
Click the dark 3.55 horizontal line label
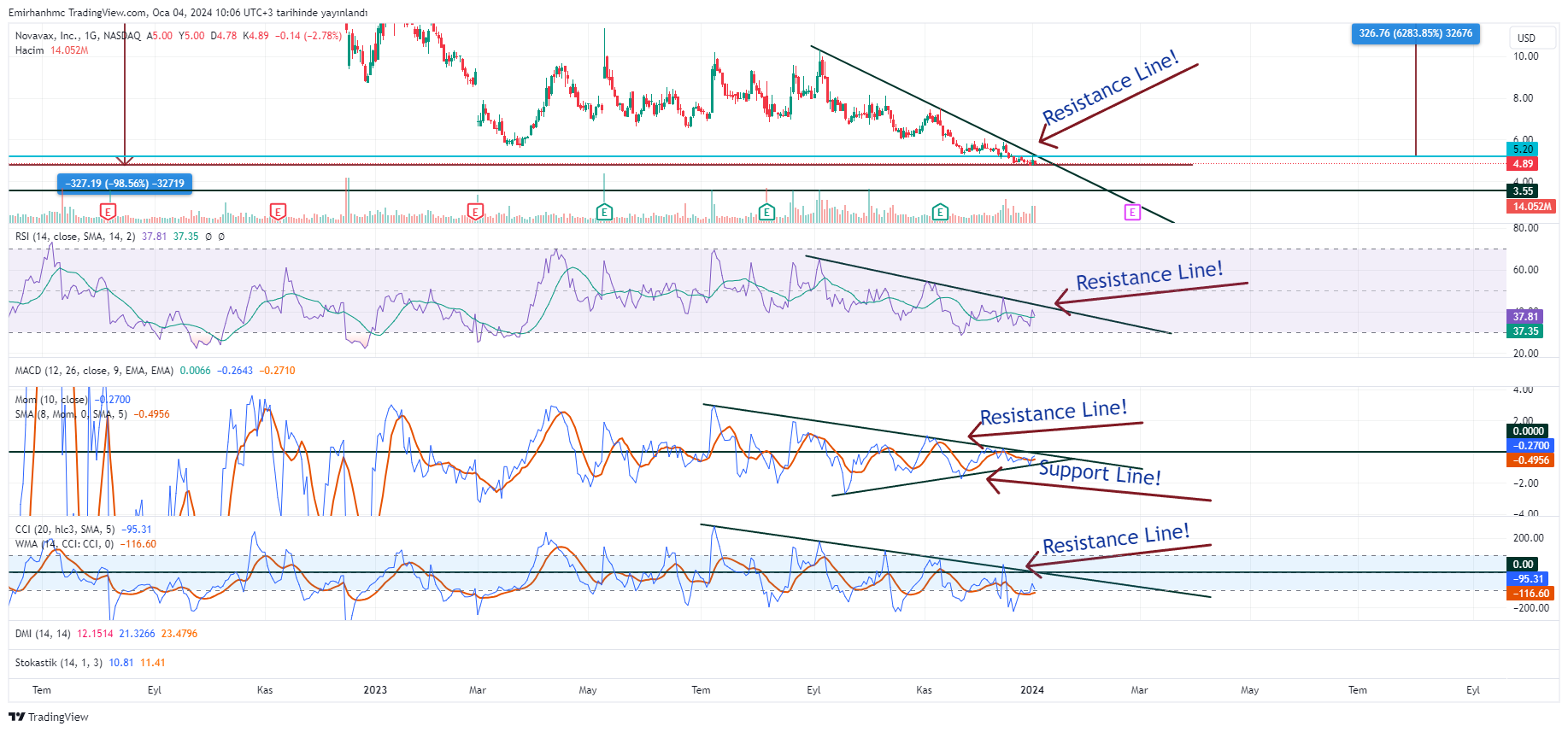[1523, 191]
